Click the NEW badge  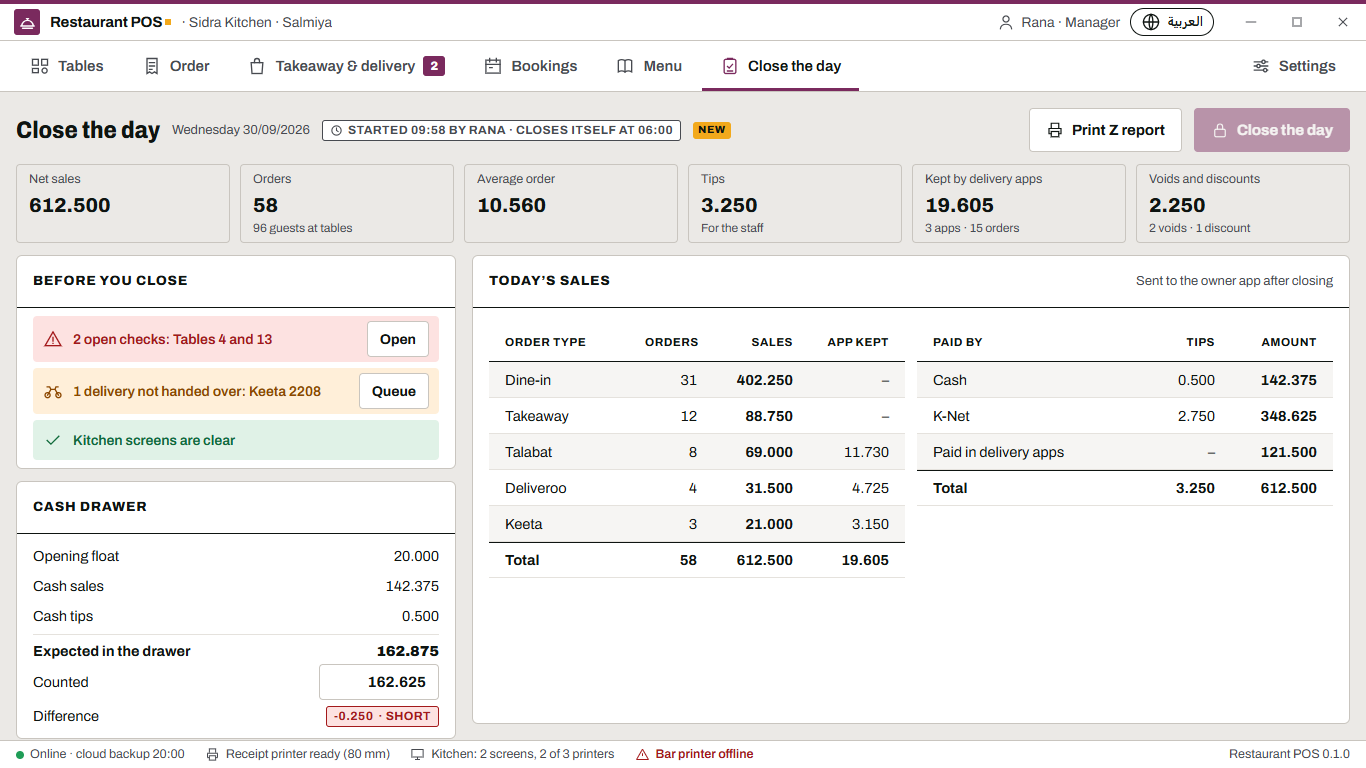point(712,130)
